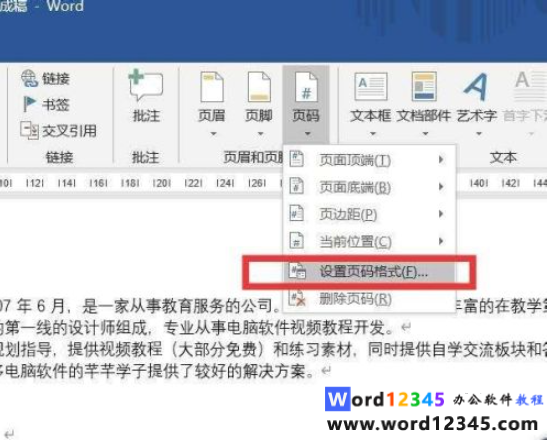Click the 页眉 header page icon

pyautogui.click(x=212, y=87)
